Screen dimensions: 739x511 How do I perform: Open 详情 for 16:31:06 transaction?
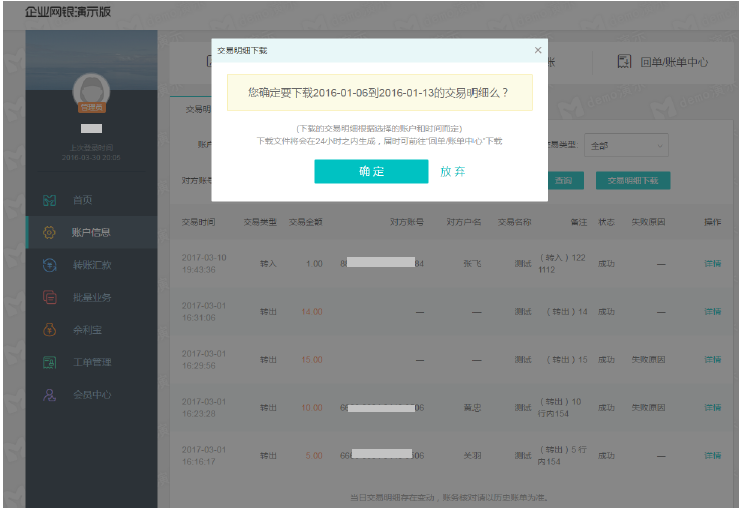click(712, 312)
